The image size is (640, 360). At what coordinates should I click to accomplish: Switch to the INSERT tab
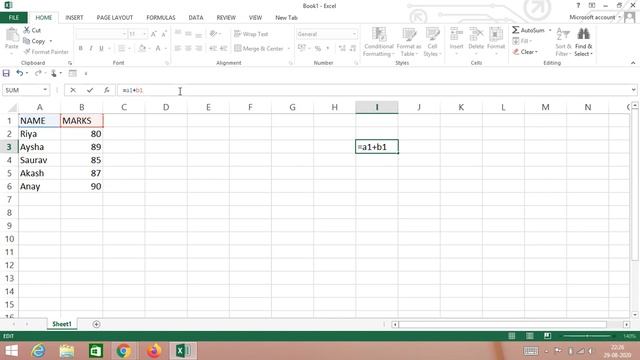pyautogui.click(x=74, y=18)
